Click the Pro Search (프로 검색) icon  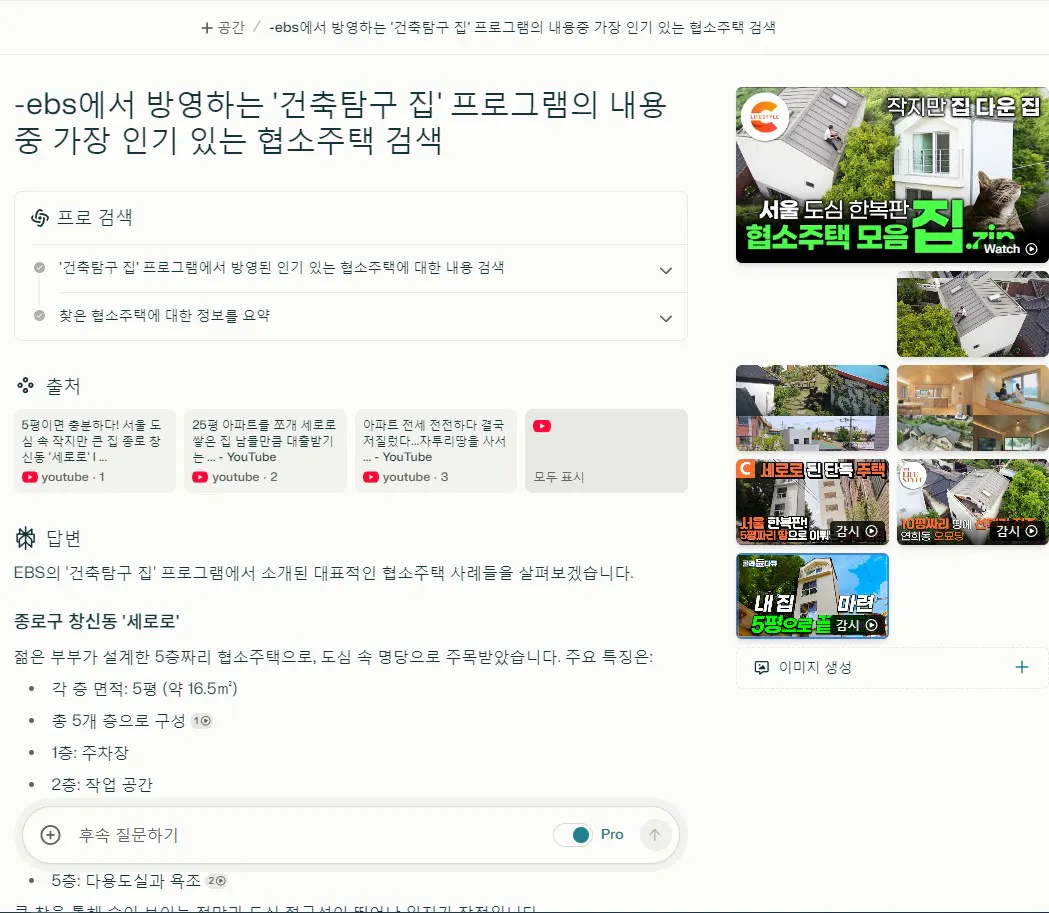click(40, 218)
